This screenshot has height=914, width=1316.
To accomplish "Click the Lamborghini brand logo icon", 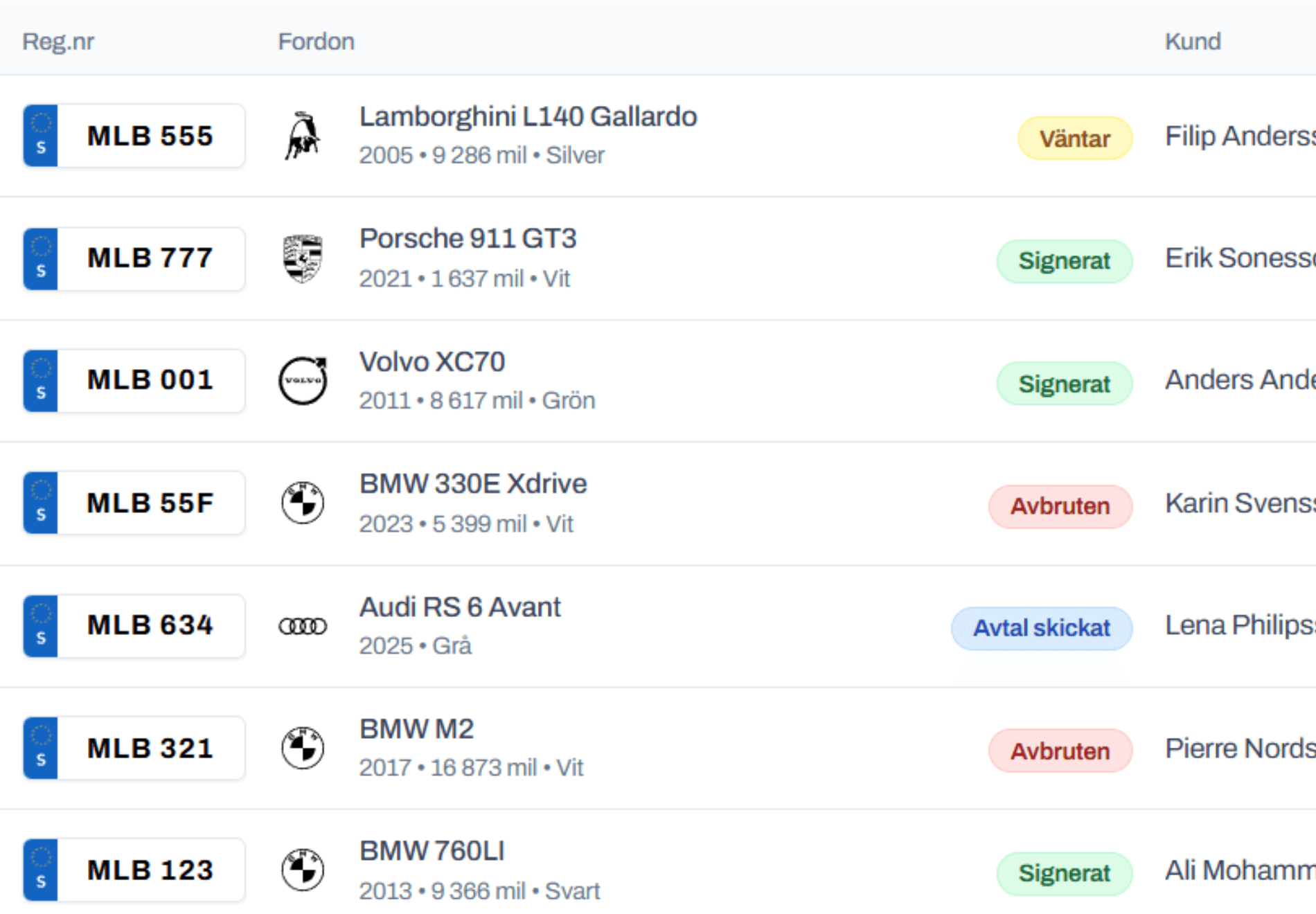I will coord(303,136).
